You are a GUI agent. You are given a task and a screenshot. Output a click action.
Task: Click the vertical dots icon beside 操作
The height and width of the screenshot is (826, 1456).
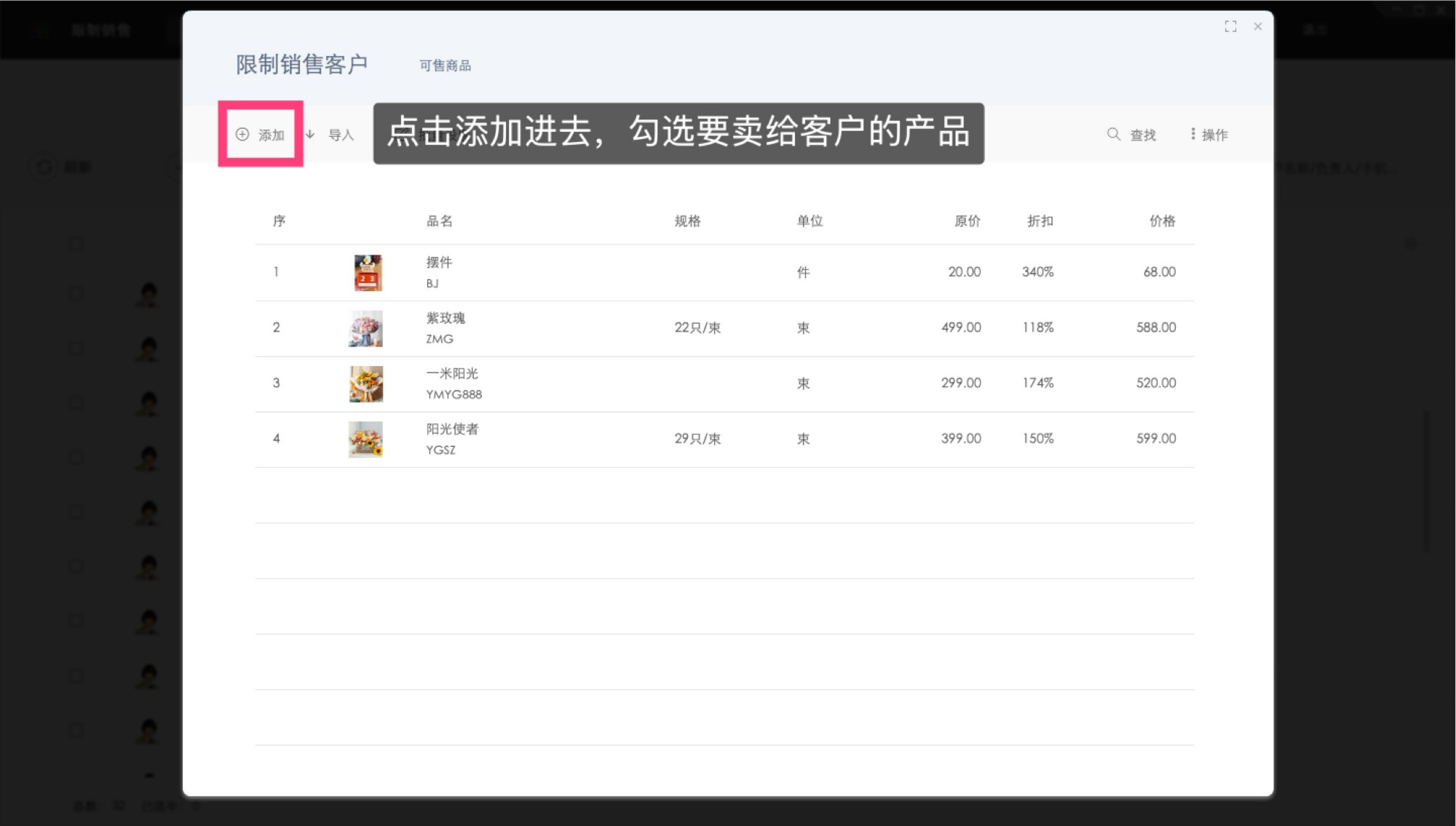(1192, 134)
